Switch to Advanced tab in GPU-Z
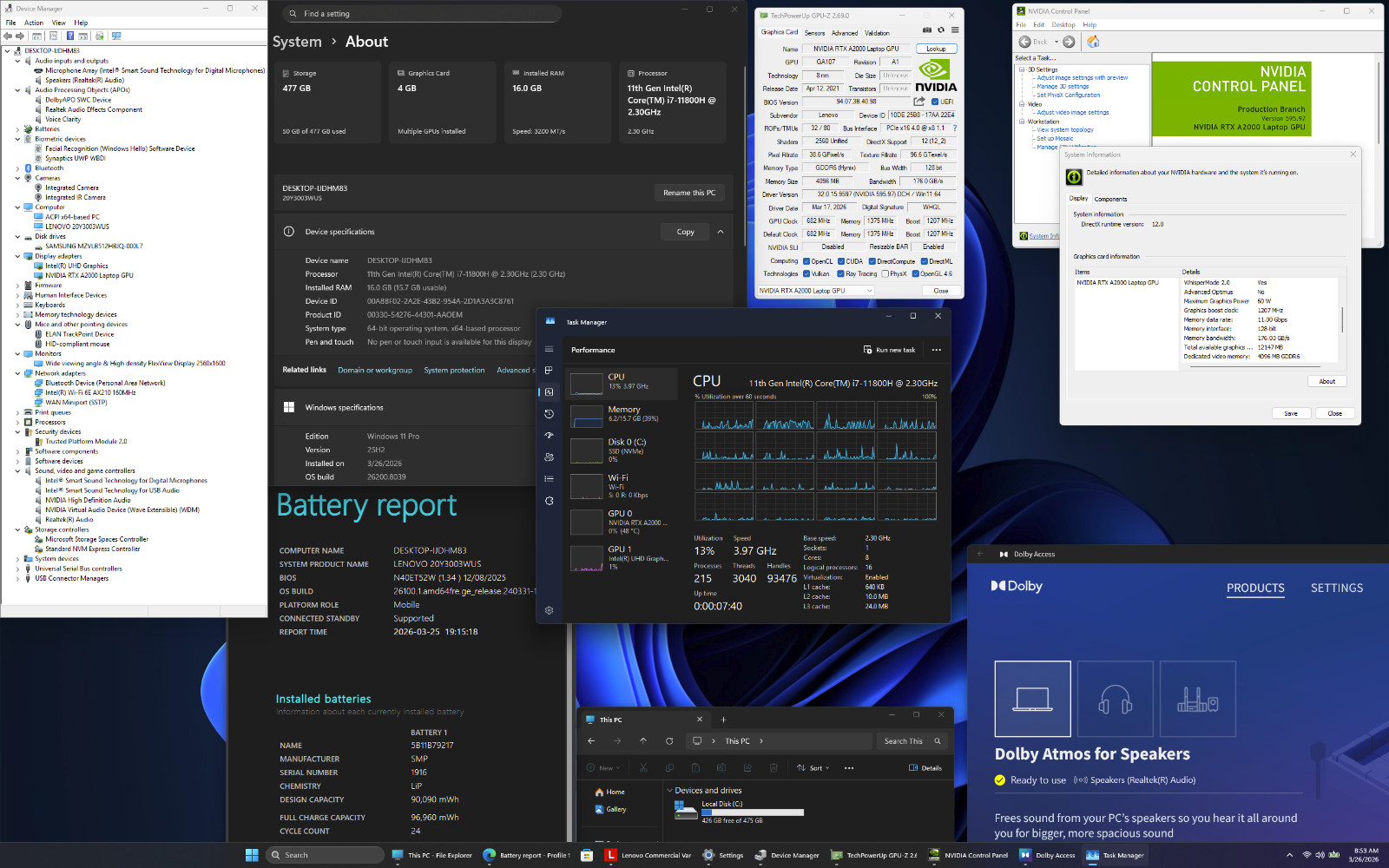This screenshot has height=868, width=1389. tap(845, 33)
